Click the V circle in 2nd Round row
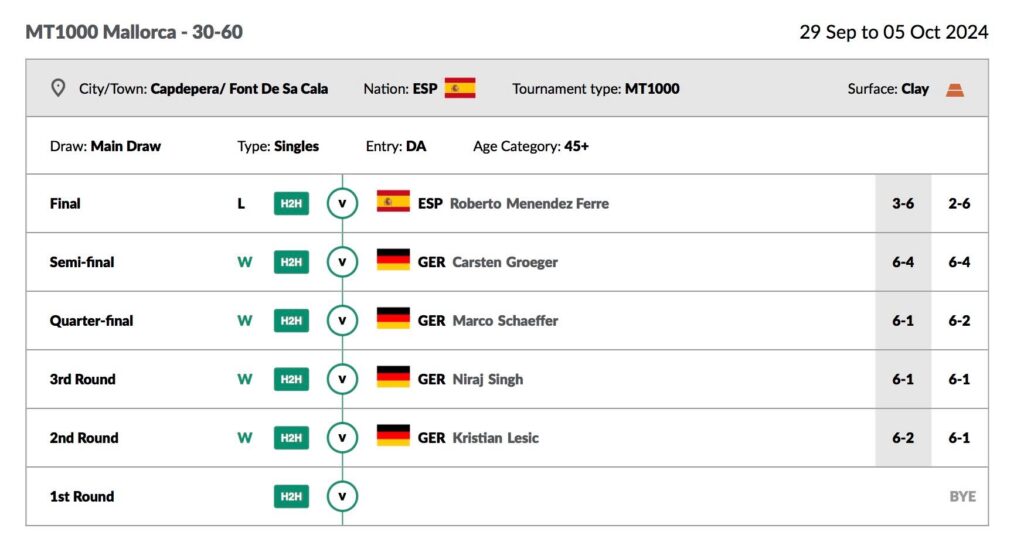 (342, 438)
